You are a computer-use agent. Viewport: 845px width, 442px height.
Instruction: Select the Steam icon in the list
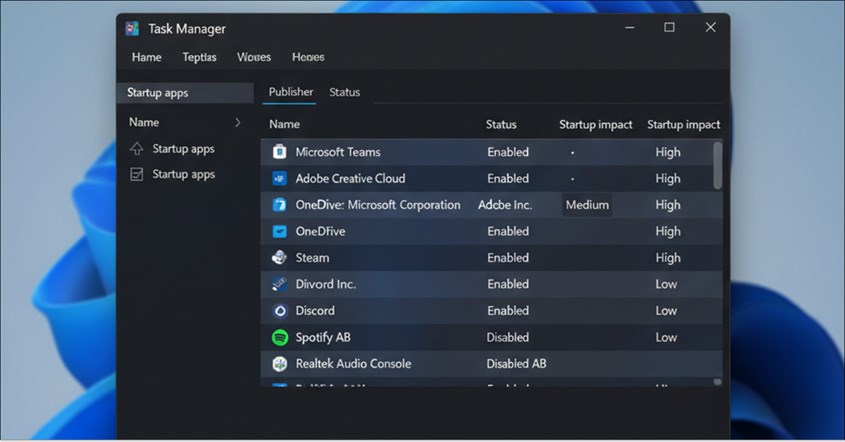click(279, 258)
